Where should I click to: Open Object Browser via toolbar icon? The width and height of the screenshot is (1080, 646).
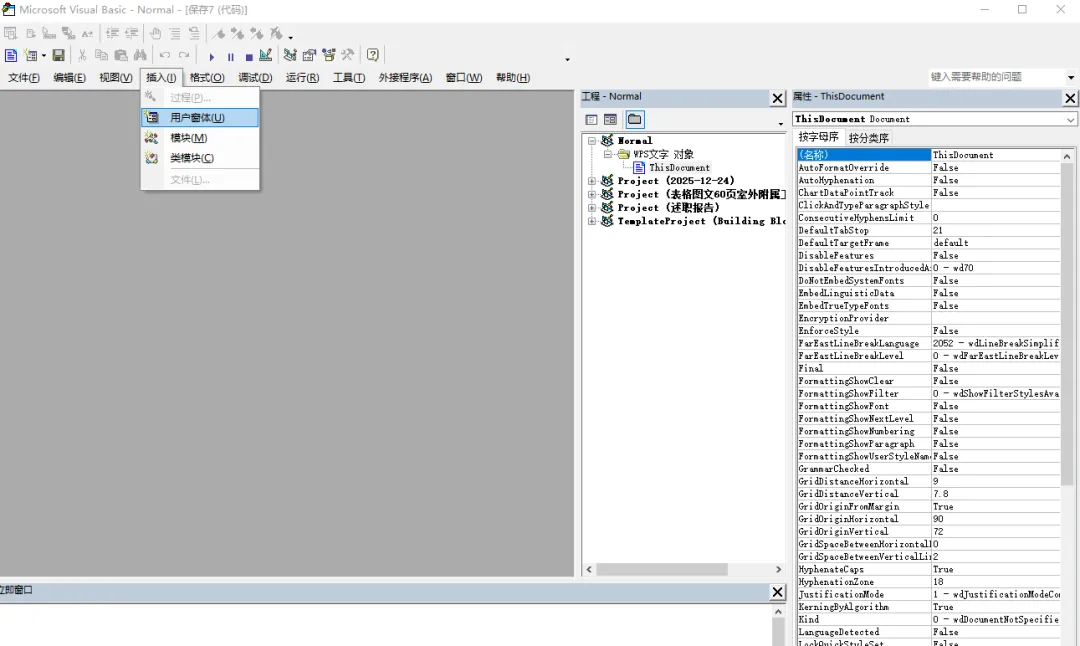[329, 55]
